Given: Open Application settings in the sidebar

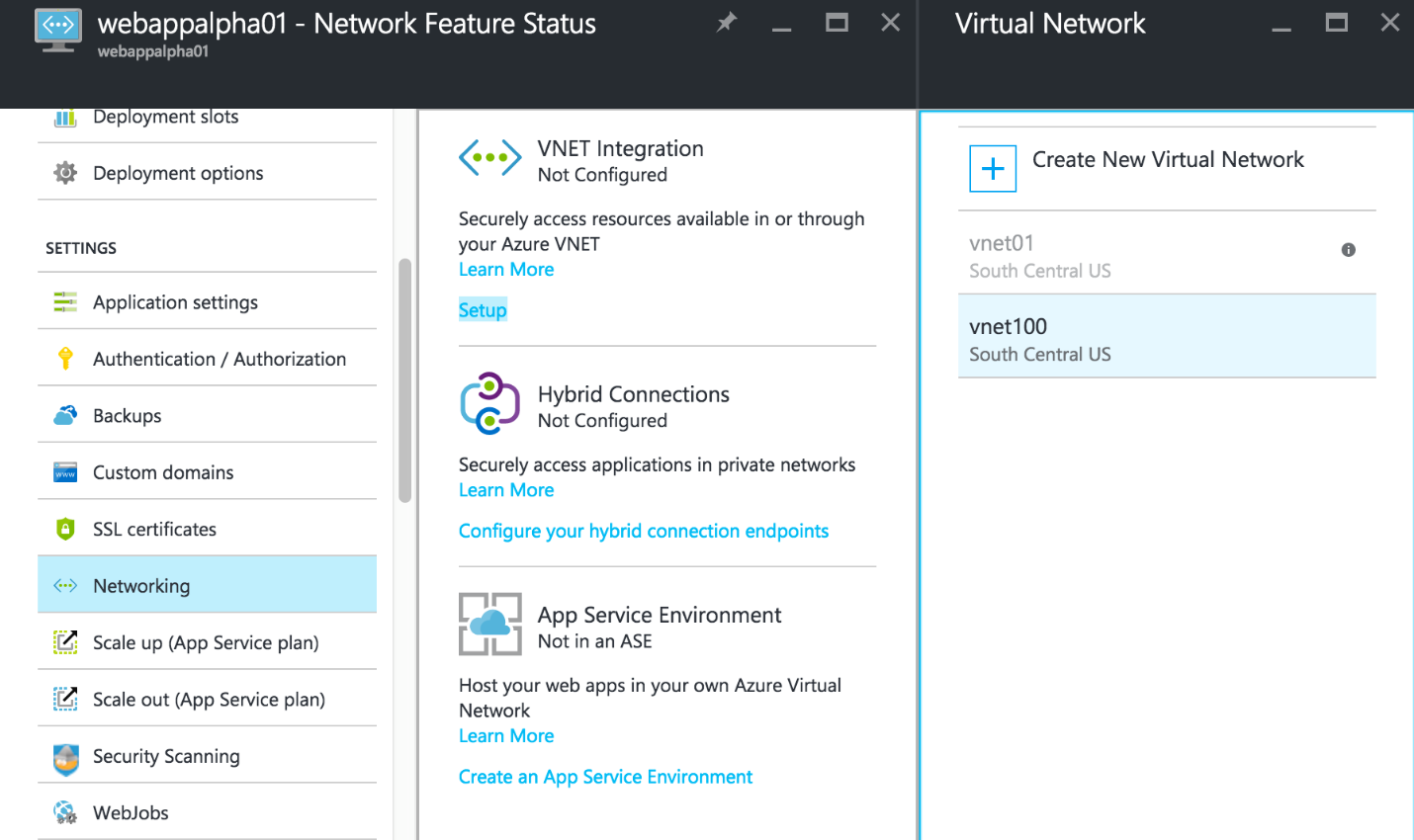Looking at the screenshot, I should [x=175, y=302].
